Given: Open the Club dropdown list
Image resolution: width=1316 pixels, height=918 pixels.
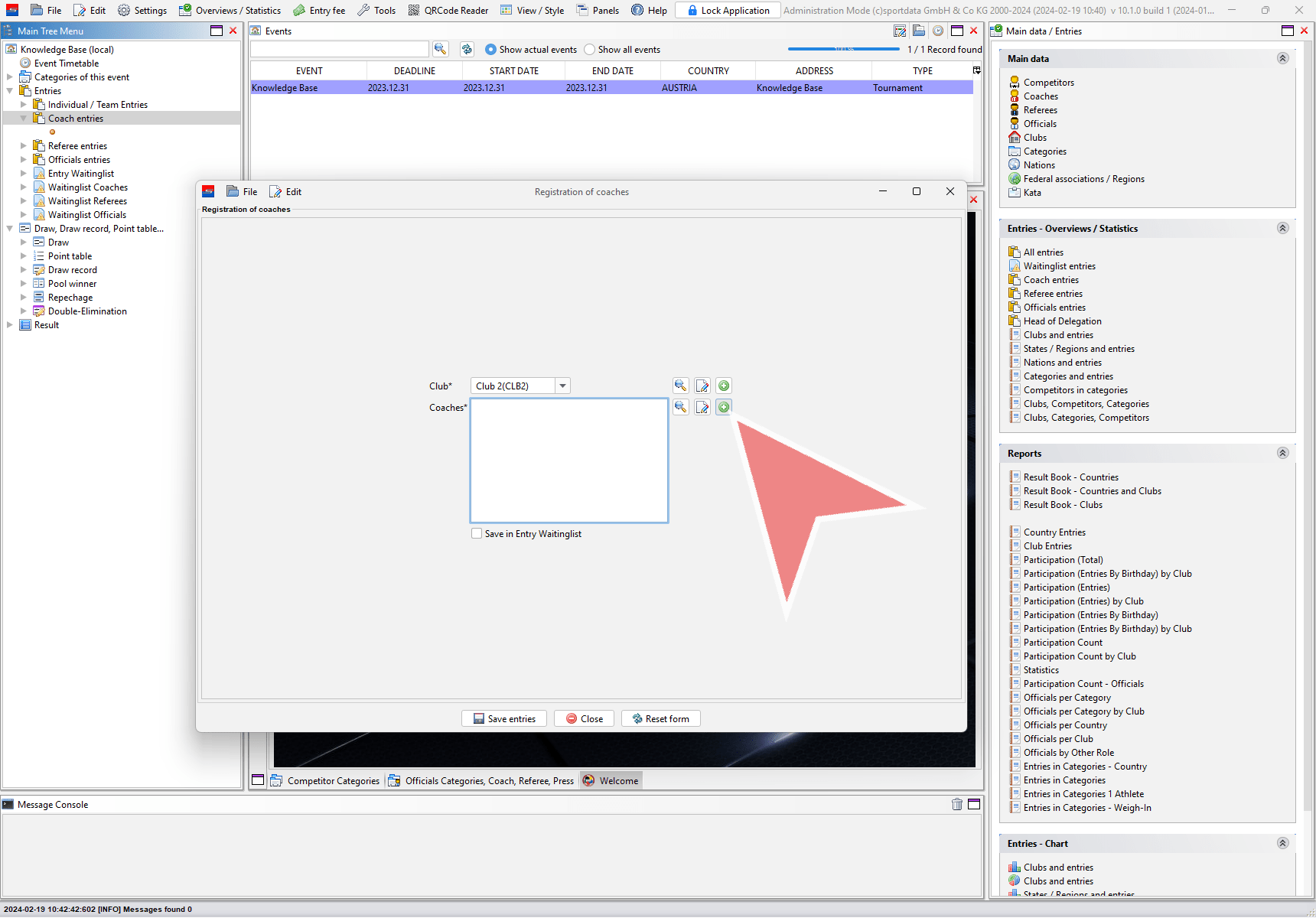Looking at the screenshot, I should (562, 386).
